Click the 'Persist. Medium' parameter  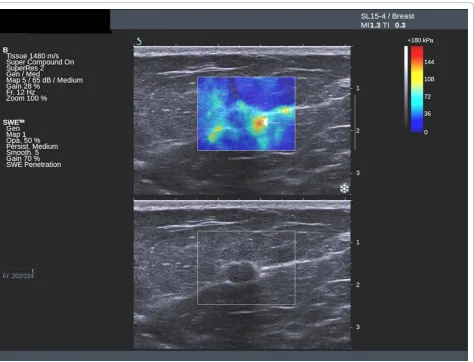(32, 146)
